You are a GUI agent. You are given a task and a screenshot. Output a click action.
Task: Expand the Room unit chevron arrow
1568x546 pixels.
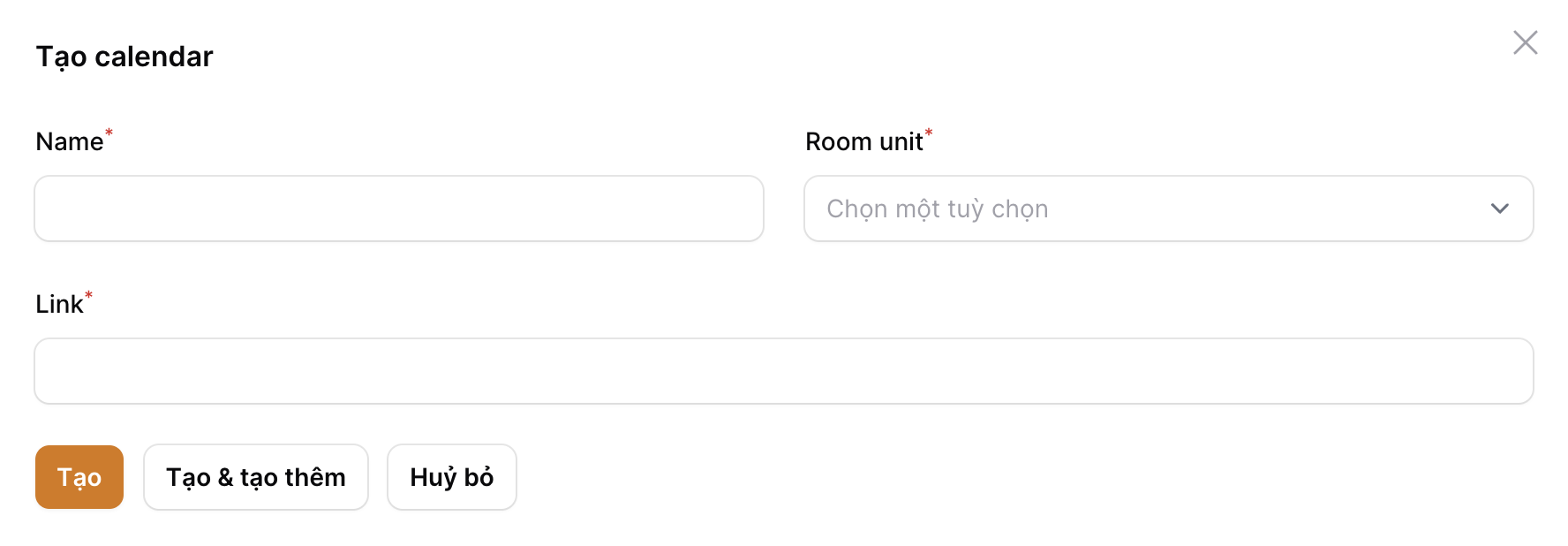tap(1499, 209)
